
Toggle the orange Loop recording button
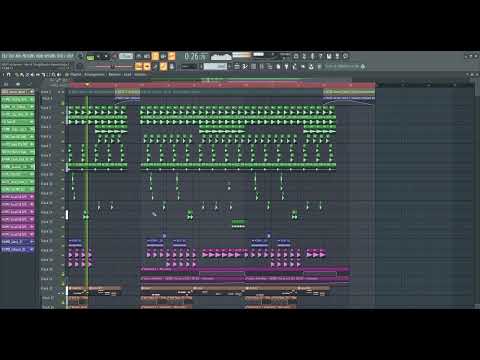(x=171, y=56)
